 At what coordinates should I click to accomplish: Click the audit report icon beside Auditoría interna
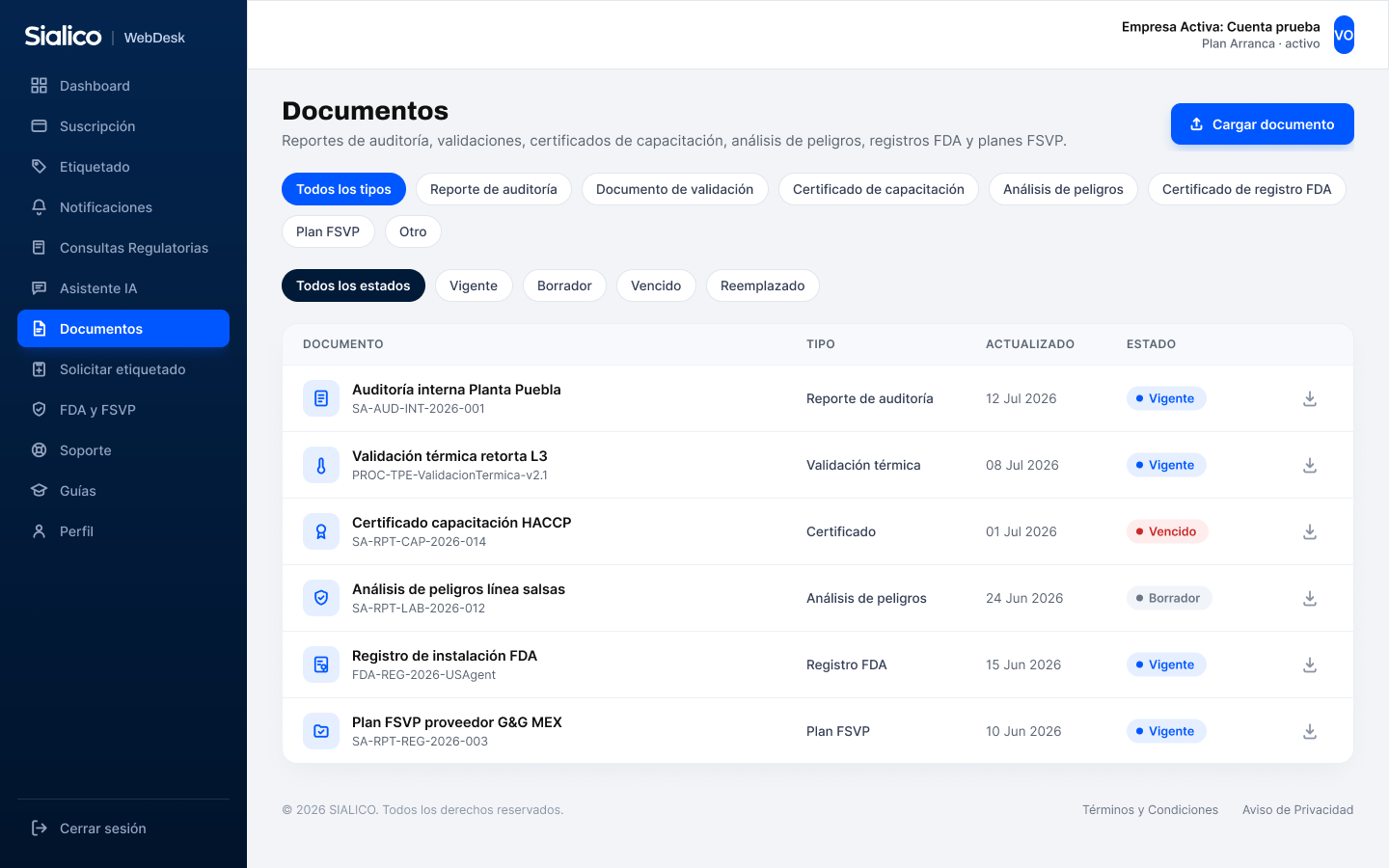(321, 398)
